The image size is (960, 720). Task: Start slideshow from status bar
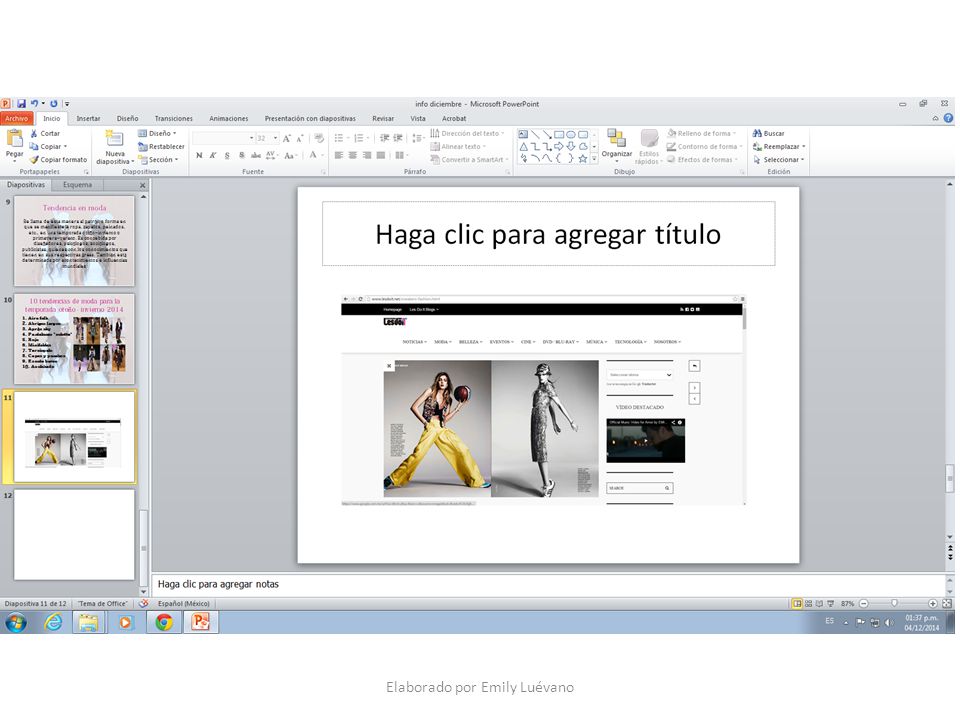830,604
